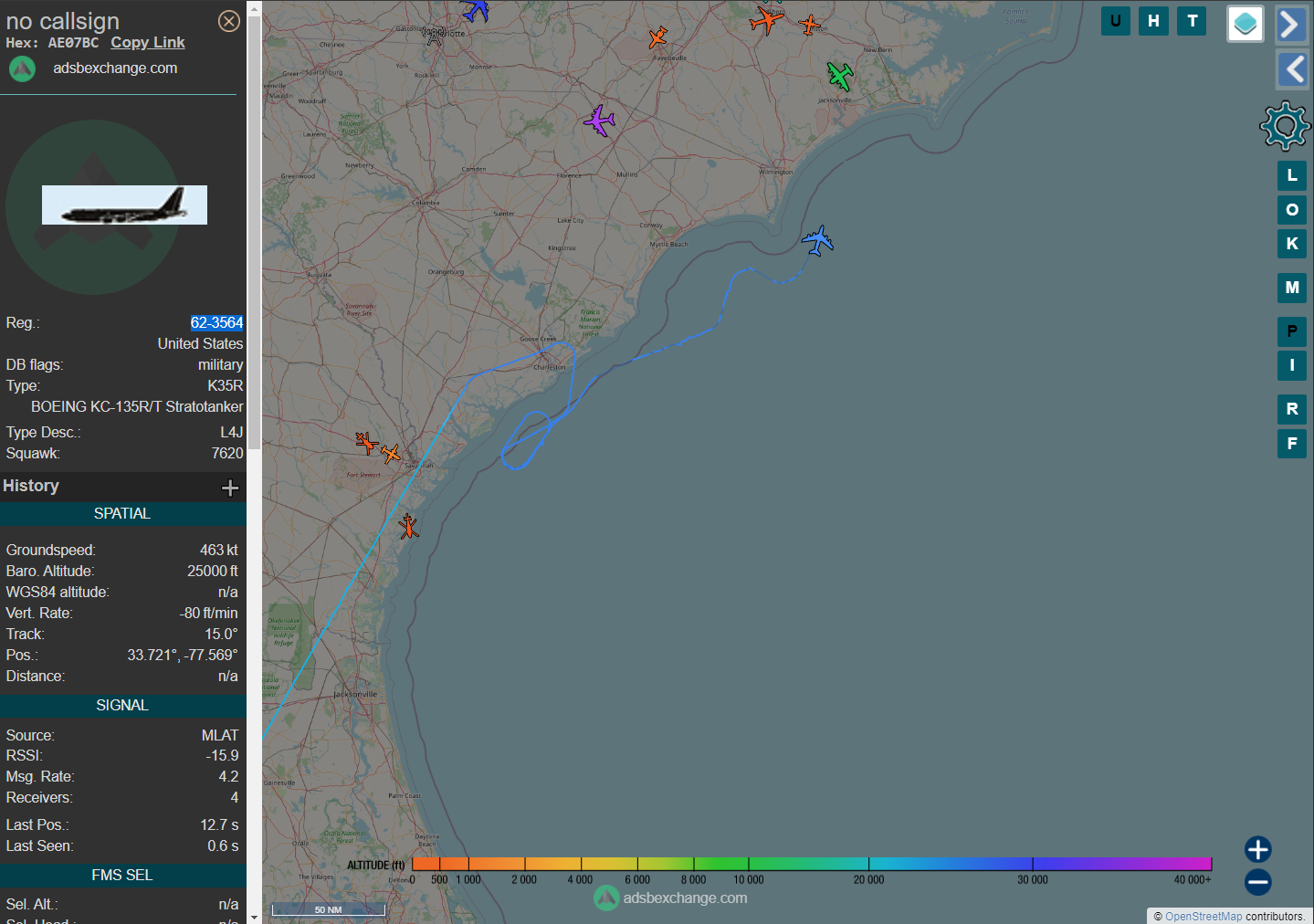Image resolution: width=1314 pixels, height=924 pixels.
Task: Click the left arrow sidebar button
Action: (1292, 69)
